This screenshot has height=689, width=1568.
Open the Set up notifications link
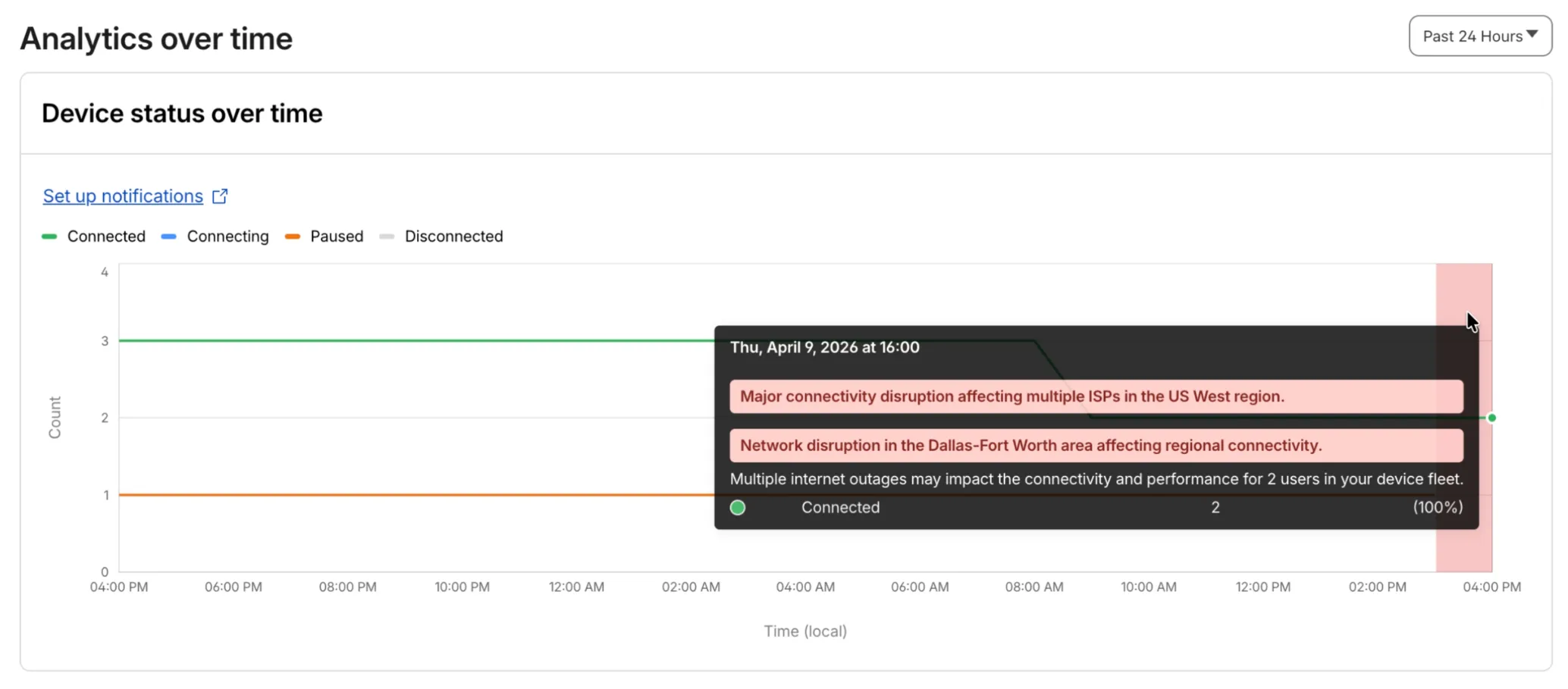(x=122, y=196)
